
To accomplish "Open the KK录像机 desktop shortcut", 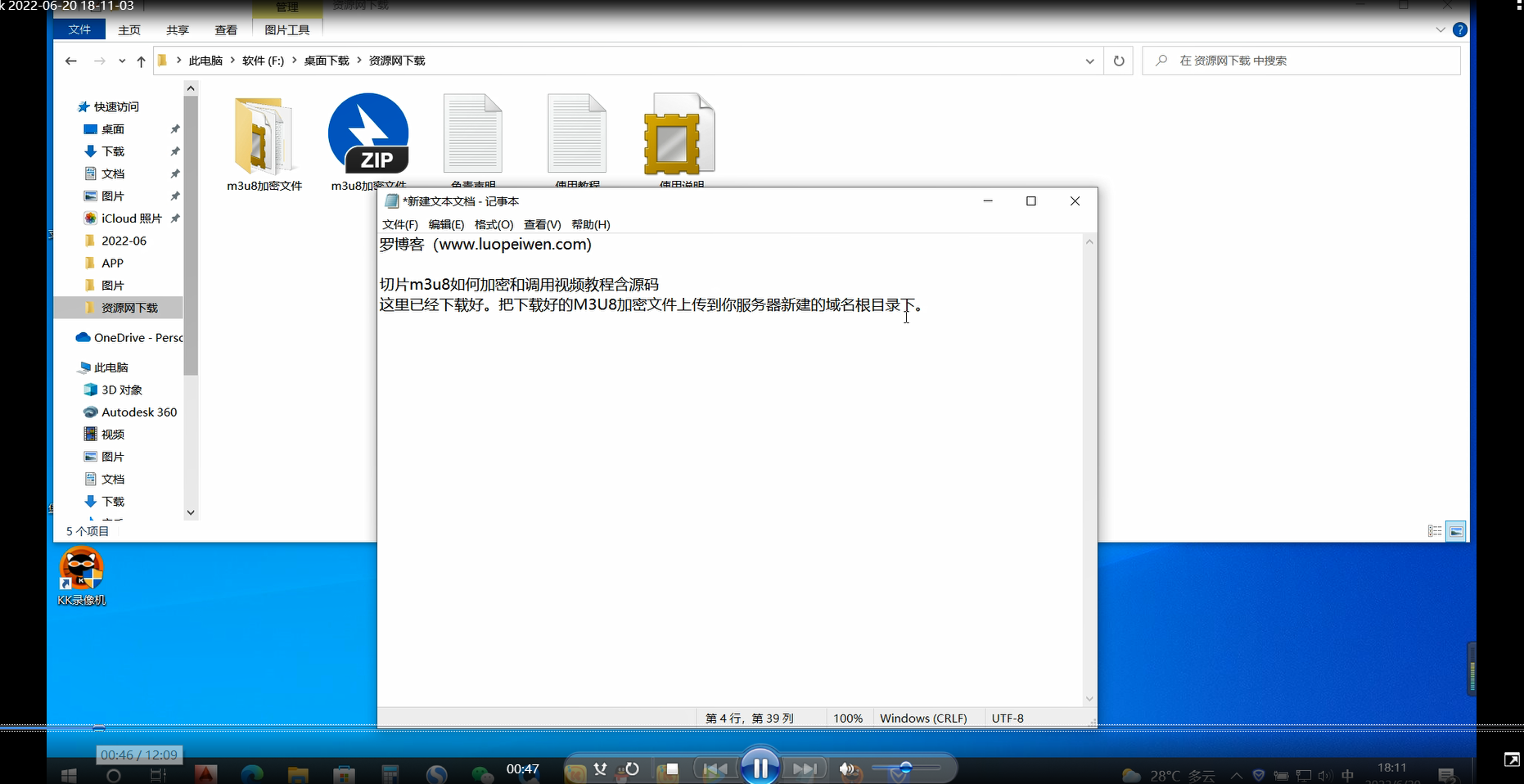I will point(81,570).
